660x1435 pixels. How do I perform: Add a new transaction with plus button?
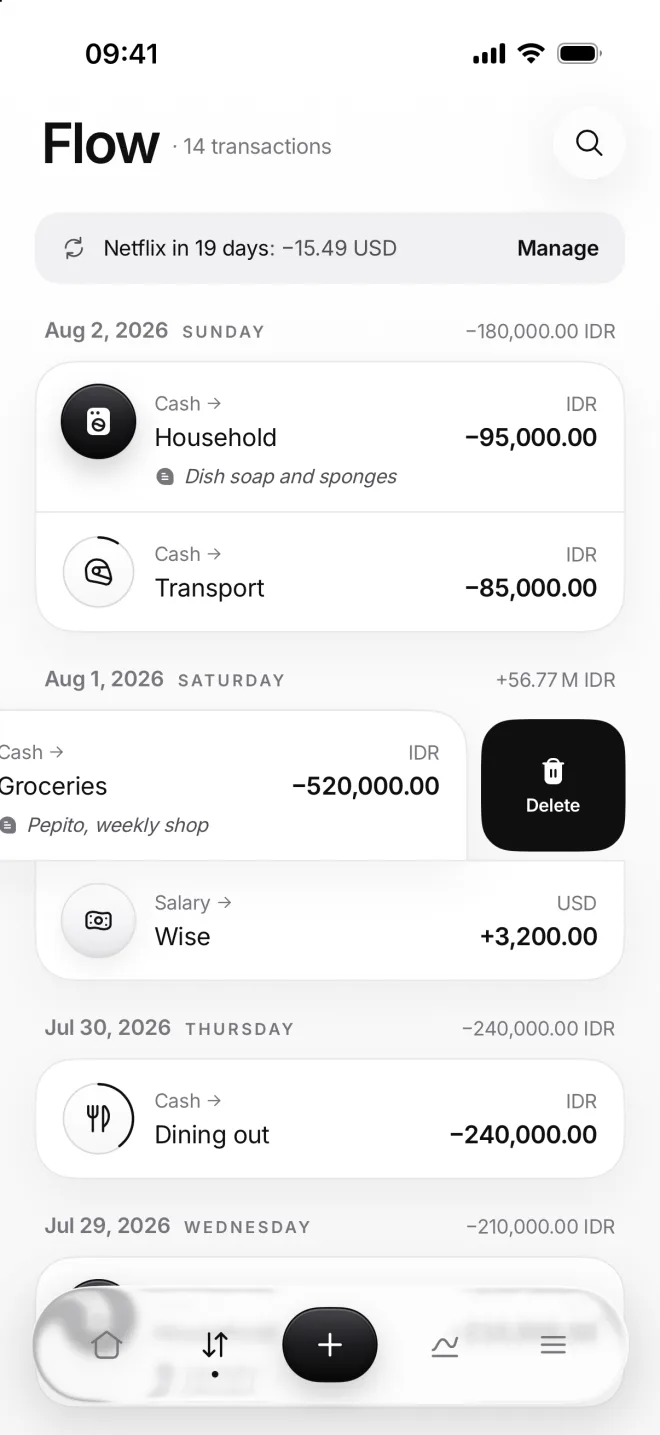click(330, 1345)
